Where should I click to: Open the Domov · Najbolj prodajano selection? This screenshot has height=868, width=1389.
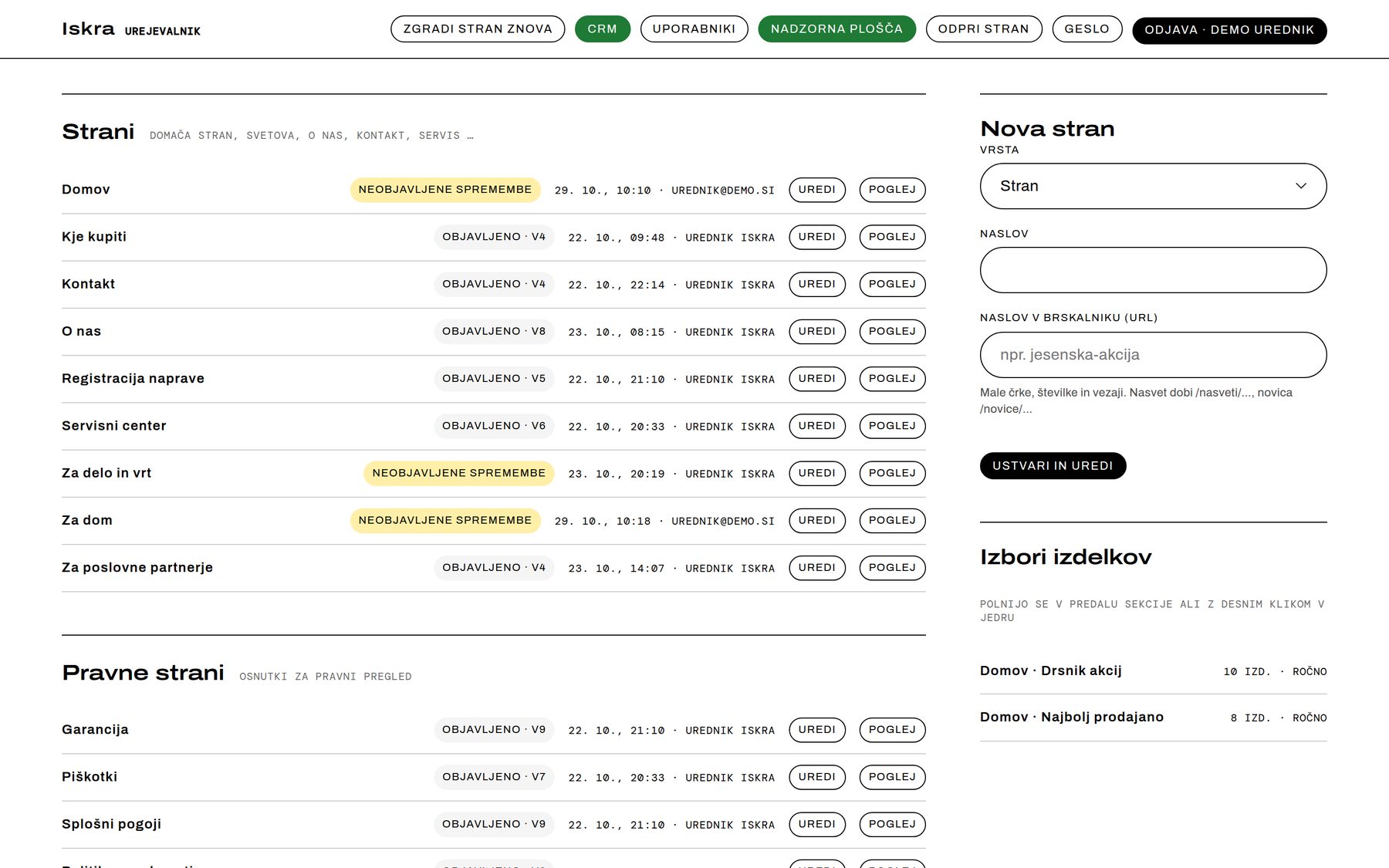(x=1153, y=718)
